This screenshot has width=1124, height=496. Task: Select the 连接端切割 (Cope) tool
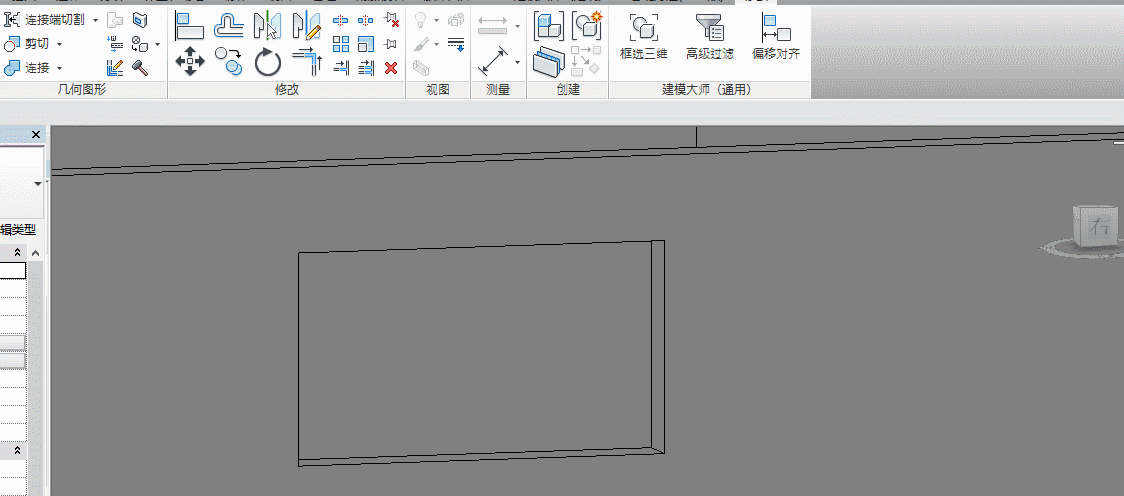pos(44,20)
